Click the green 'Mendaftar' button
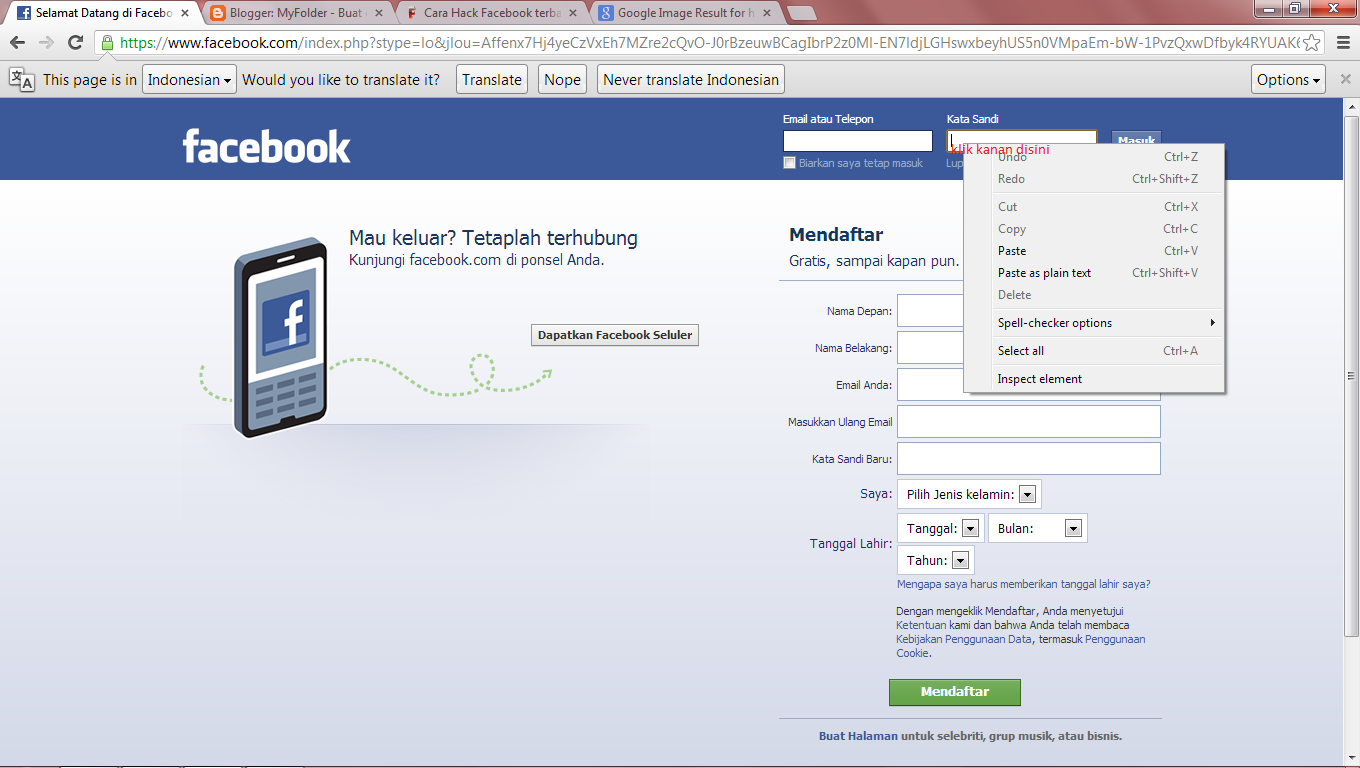The width and height of the screenshot is (1360, 768). click(x=954, y=691)
